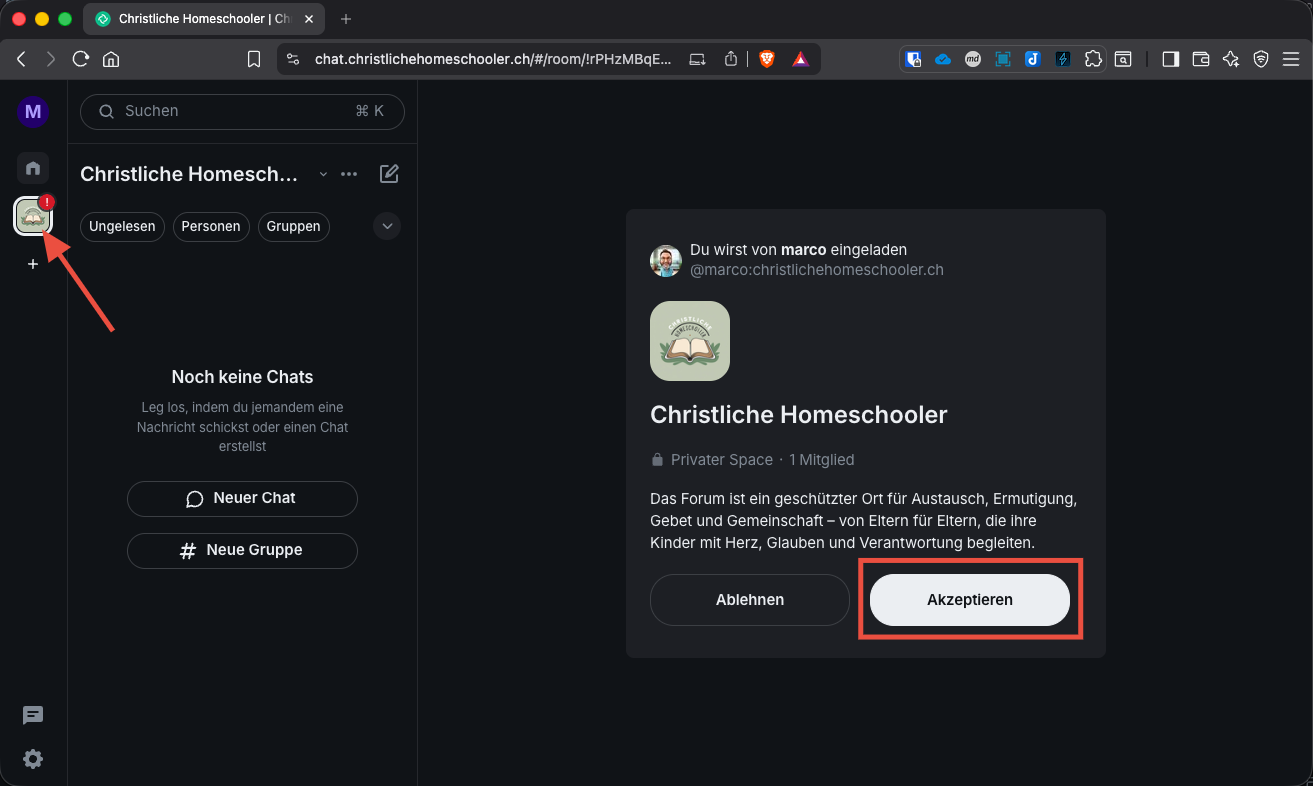The image size is (1313, 786).
Task: Click the Home space icon in sidebar
Action: click(x=32, y=168)
